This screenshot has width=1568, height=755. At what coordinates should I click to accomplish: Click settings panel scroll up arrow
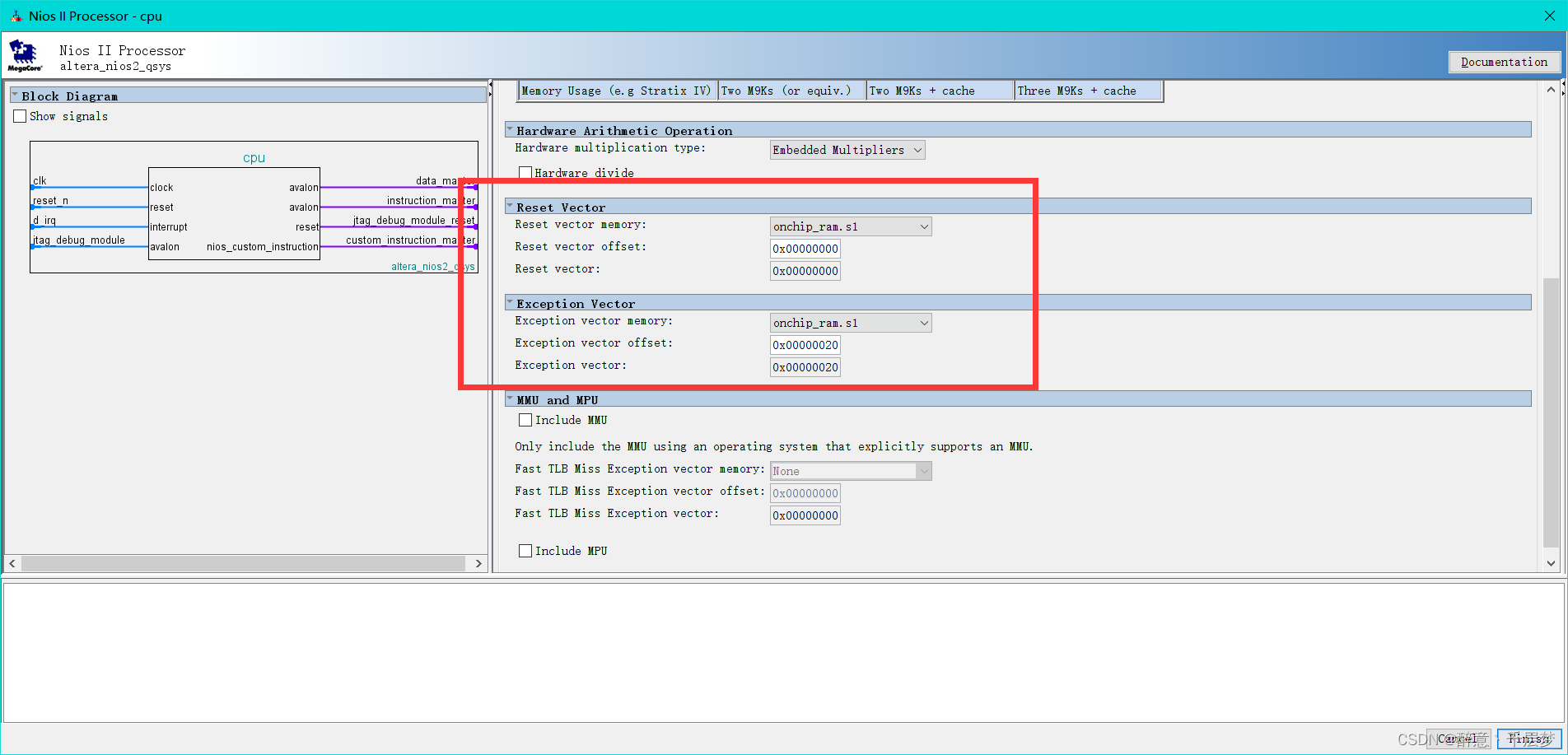pyautogui.click(x=1551, y=90)
